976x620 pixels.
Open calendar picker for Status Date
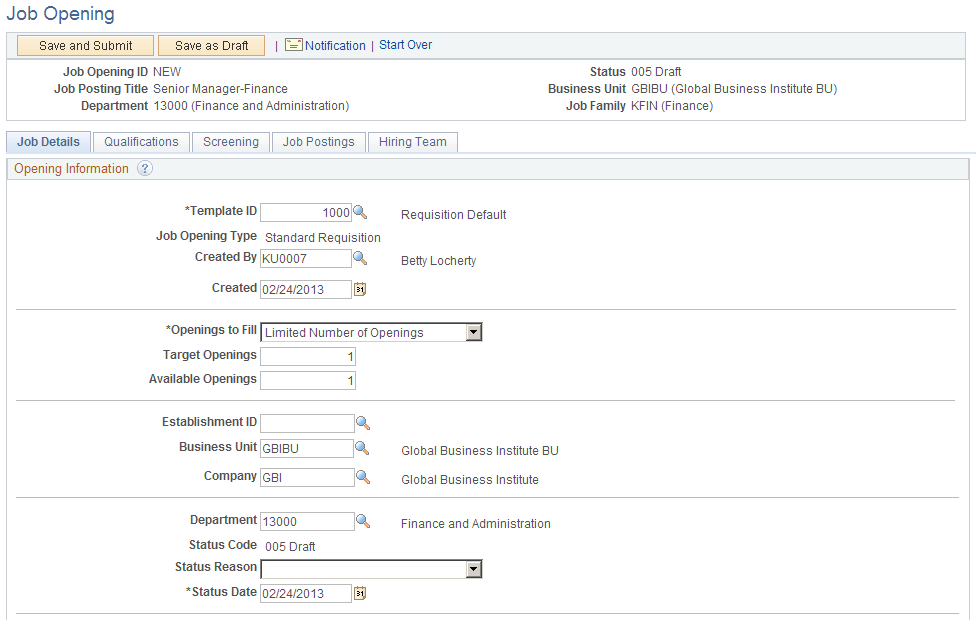360,593
